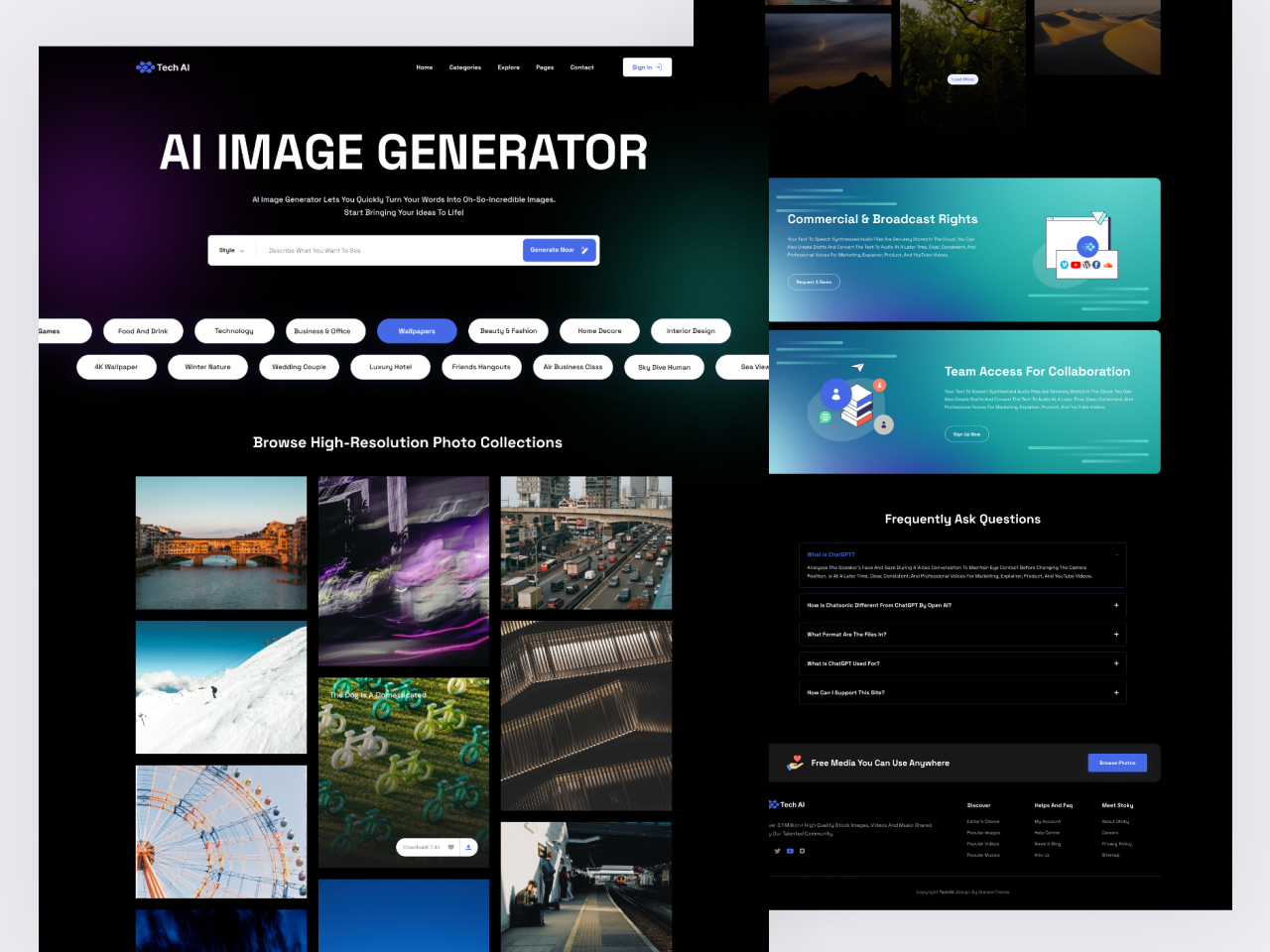The height and width of the screenshot is (952, 1270).
Task: Open the Explore nav item
Action: click(509, 67)
